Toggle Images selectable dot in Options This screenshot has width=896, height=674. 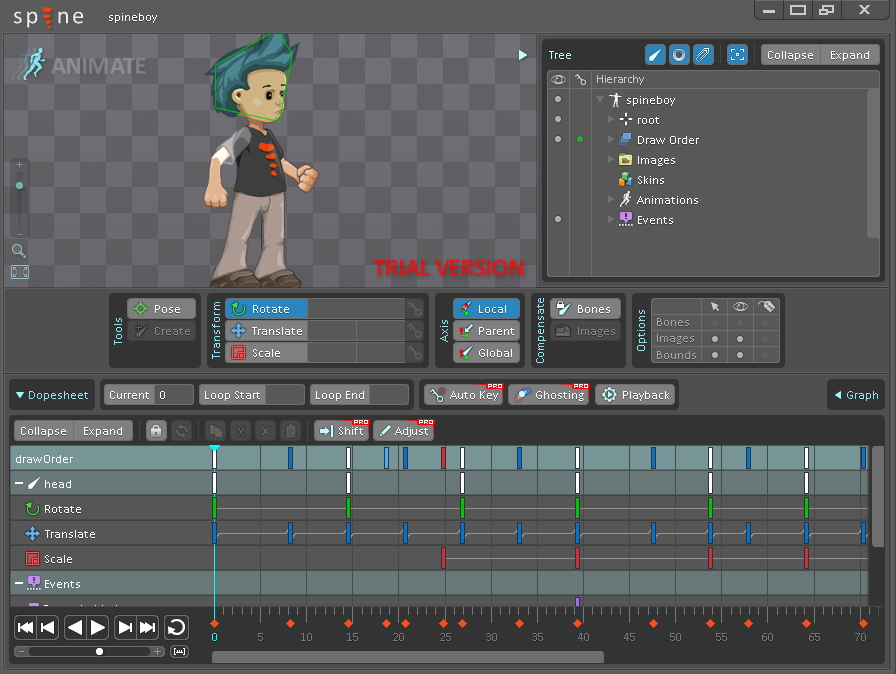point(715,339)
